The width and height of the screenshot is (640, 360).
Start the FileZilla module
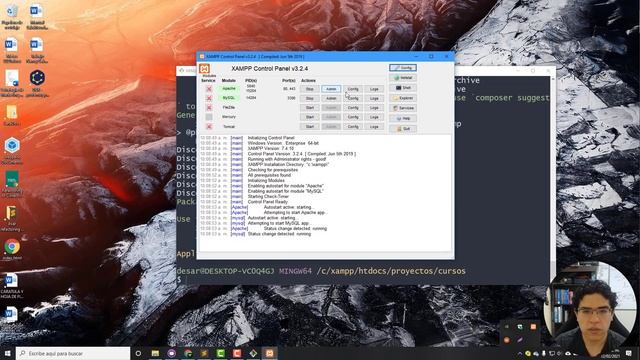pyautogui.click(x=310, y=107)
